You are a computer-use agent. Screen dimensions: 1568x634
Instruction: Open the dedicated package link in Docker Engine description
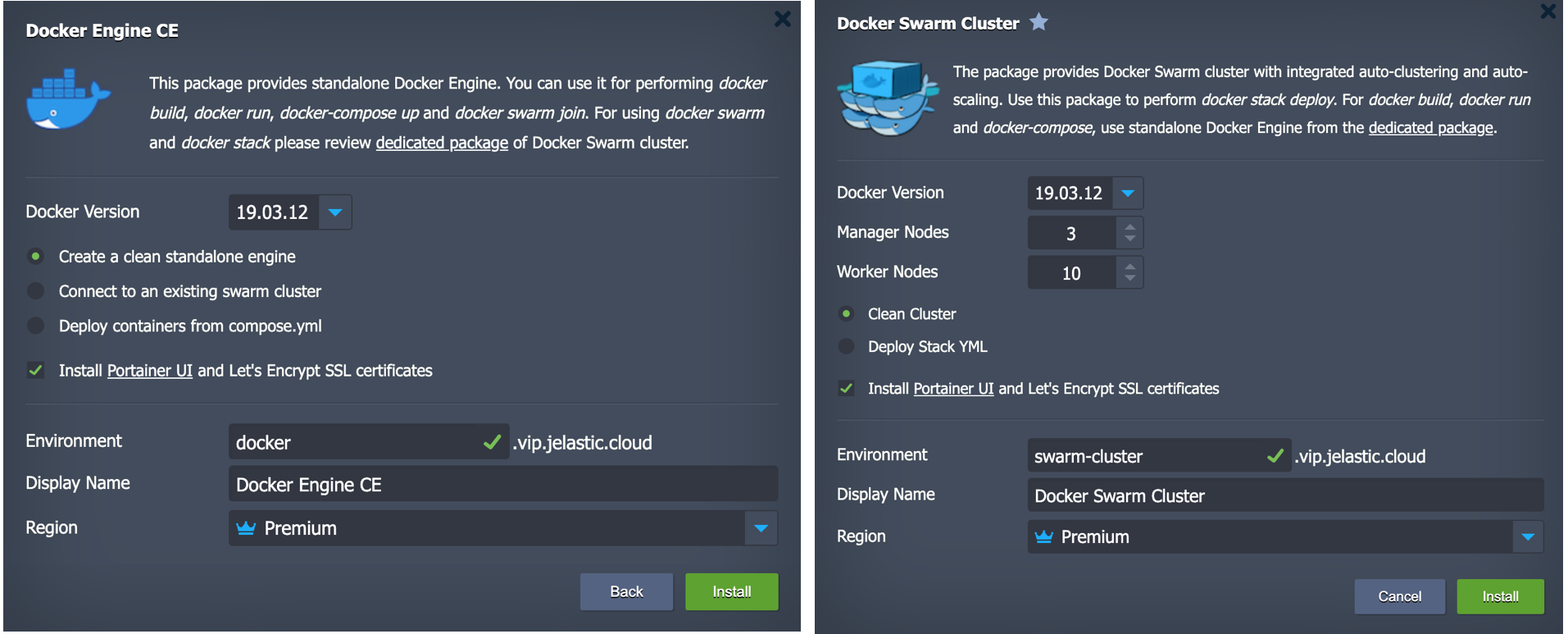coord(442,143)
